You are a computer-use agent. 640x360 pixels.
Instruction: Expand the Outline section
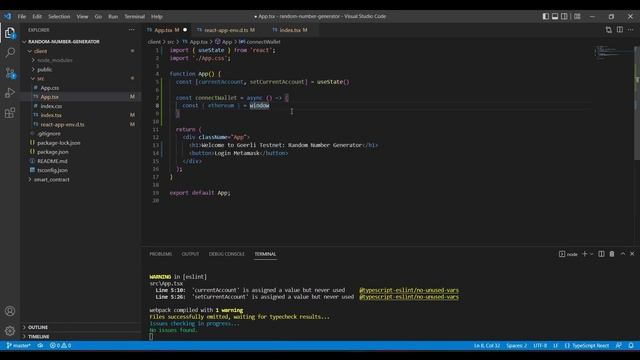(x=38, y=327)
